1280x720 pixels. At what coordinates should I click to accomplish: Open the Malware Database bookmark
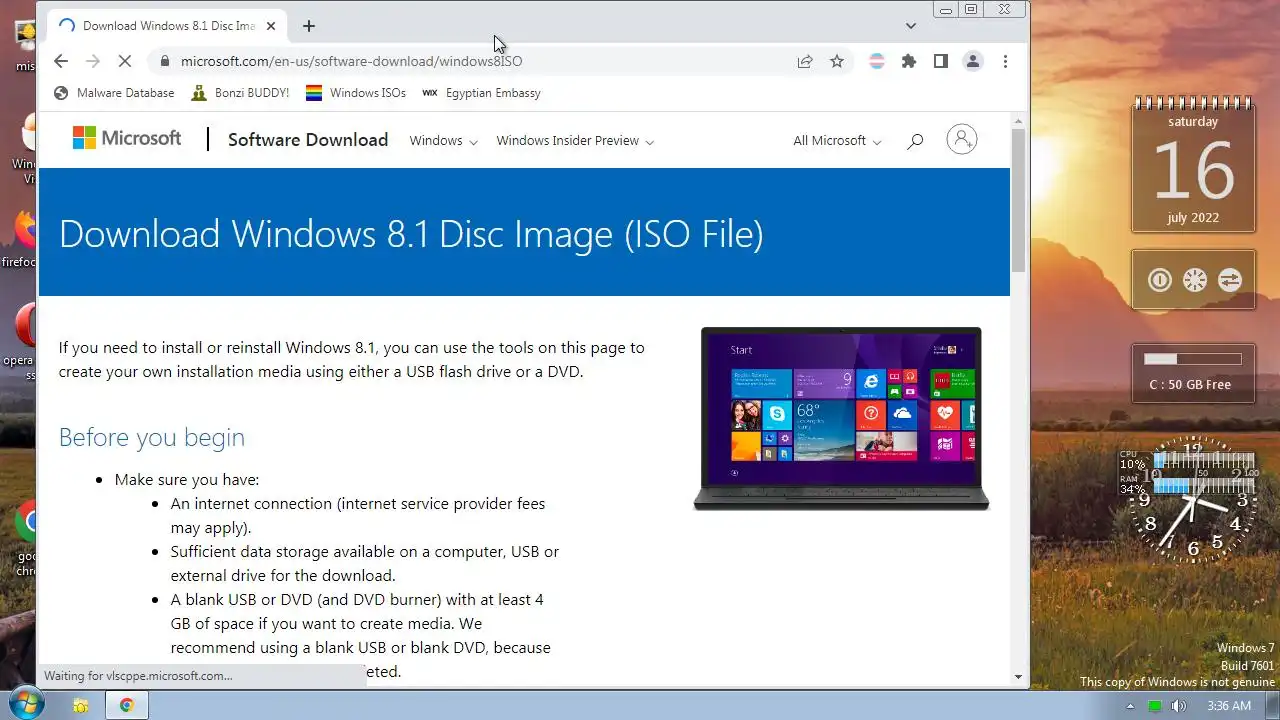114,93
